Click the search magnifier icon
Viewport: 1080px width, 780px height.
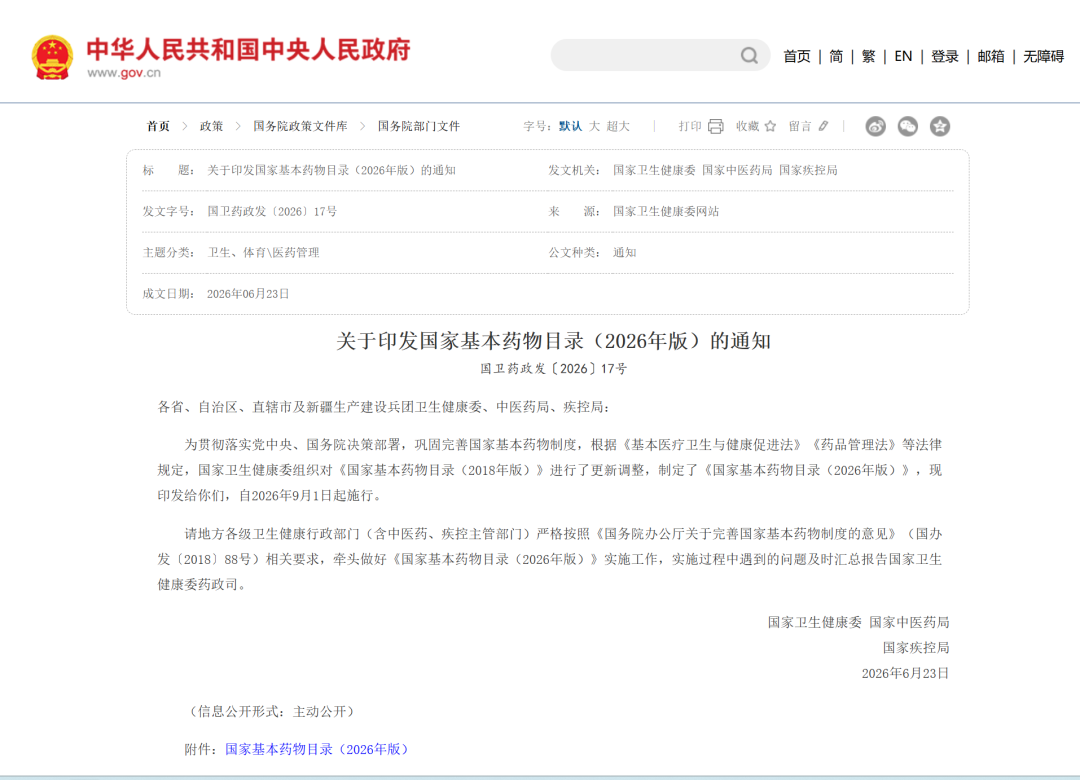pos(749,56)
